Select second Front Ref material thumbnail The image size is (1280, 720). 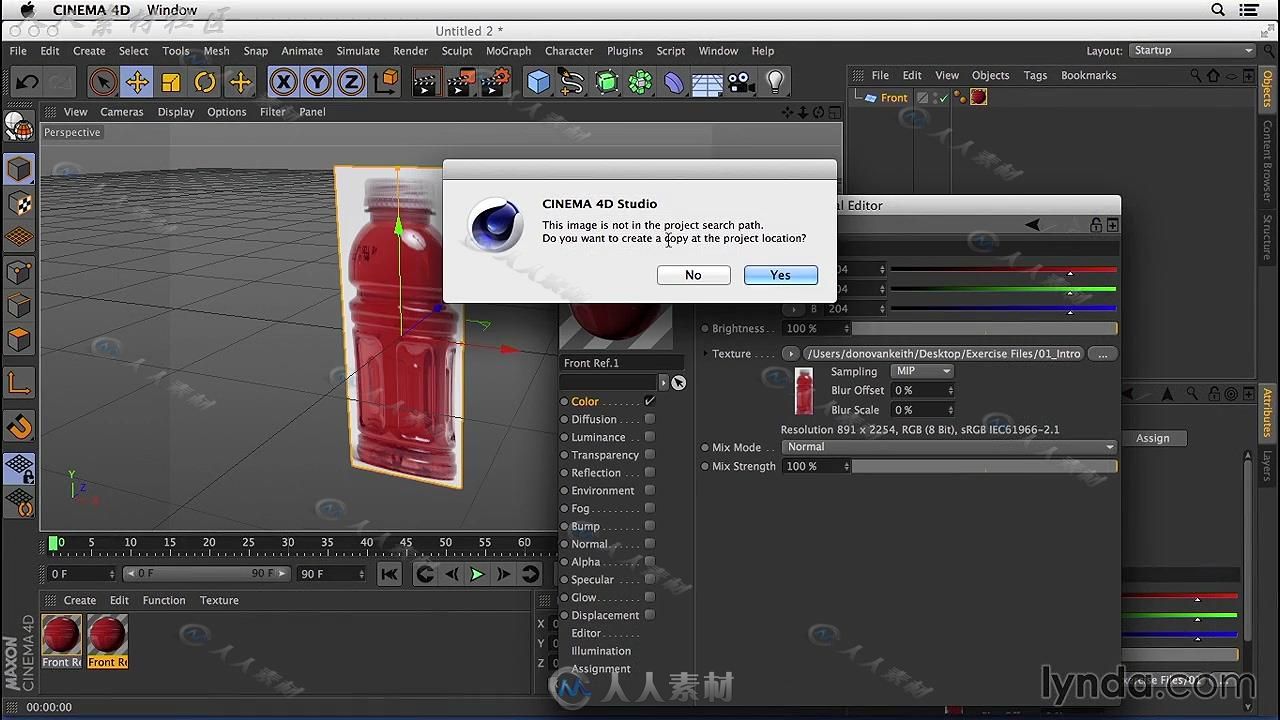[x=107, y=641]
